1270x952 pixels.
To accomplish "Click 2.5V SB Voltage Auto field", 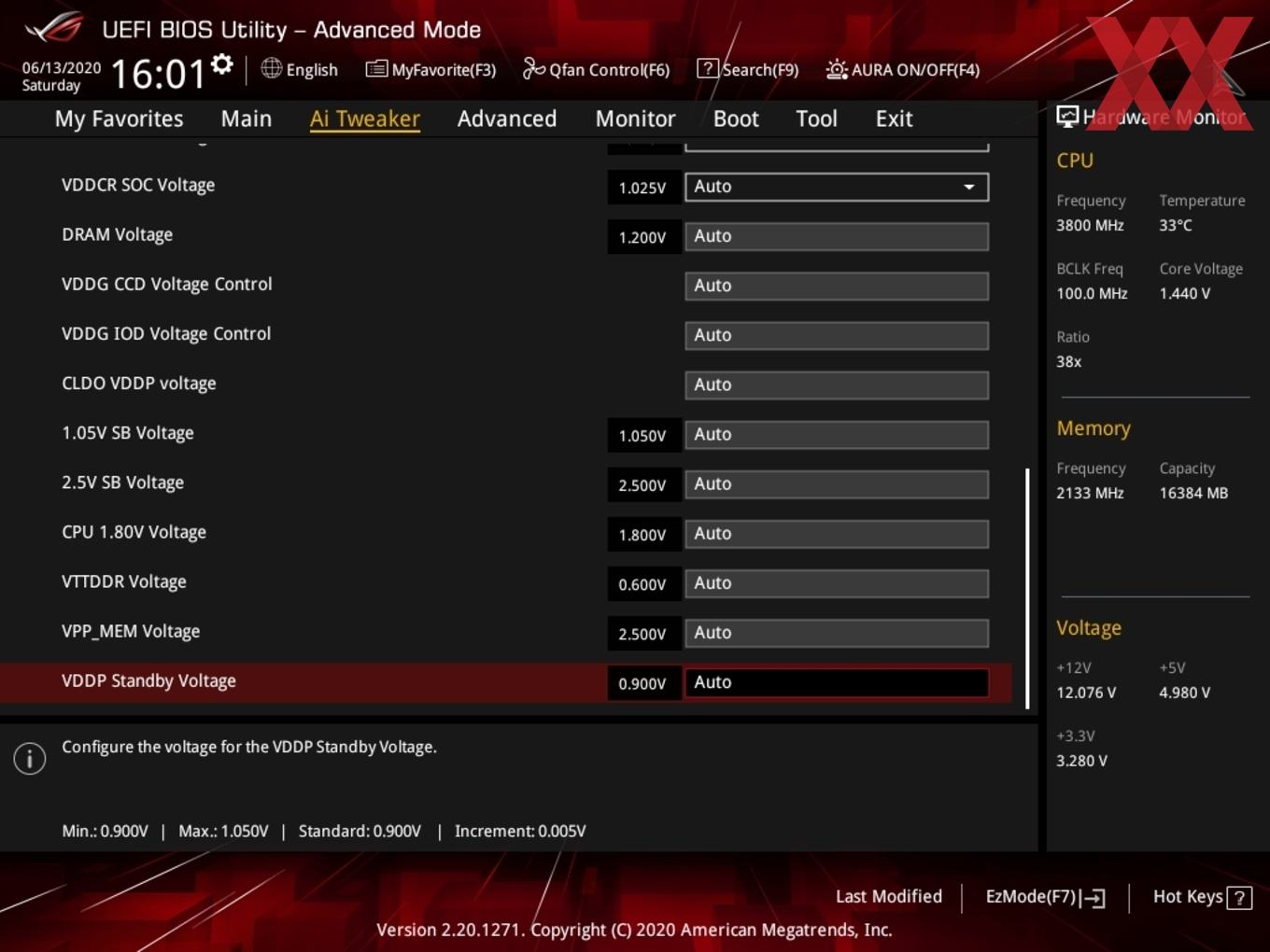I will 837,483.
